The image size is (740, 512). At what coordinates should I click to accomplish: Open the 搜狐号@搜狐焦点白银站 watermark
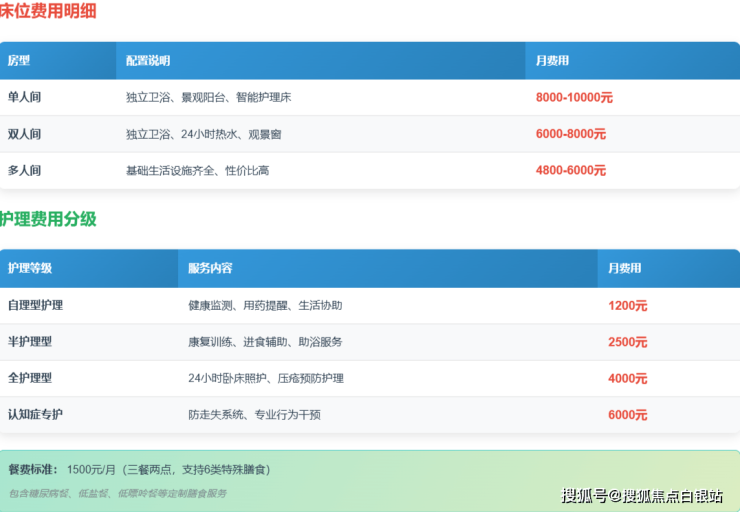tap(642, 496)
